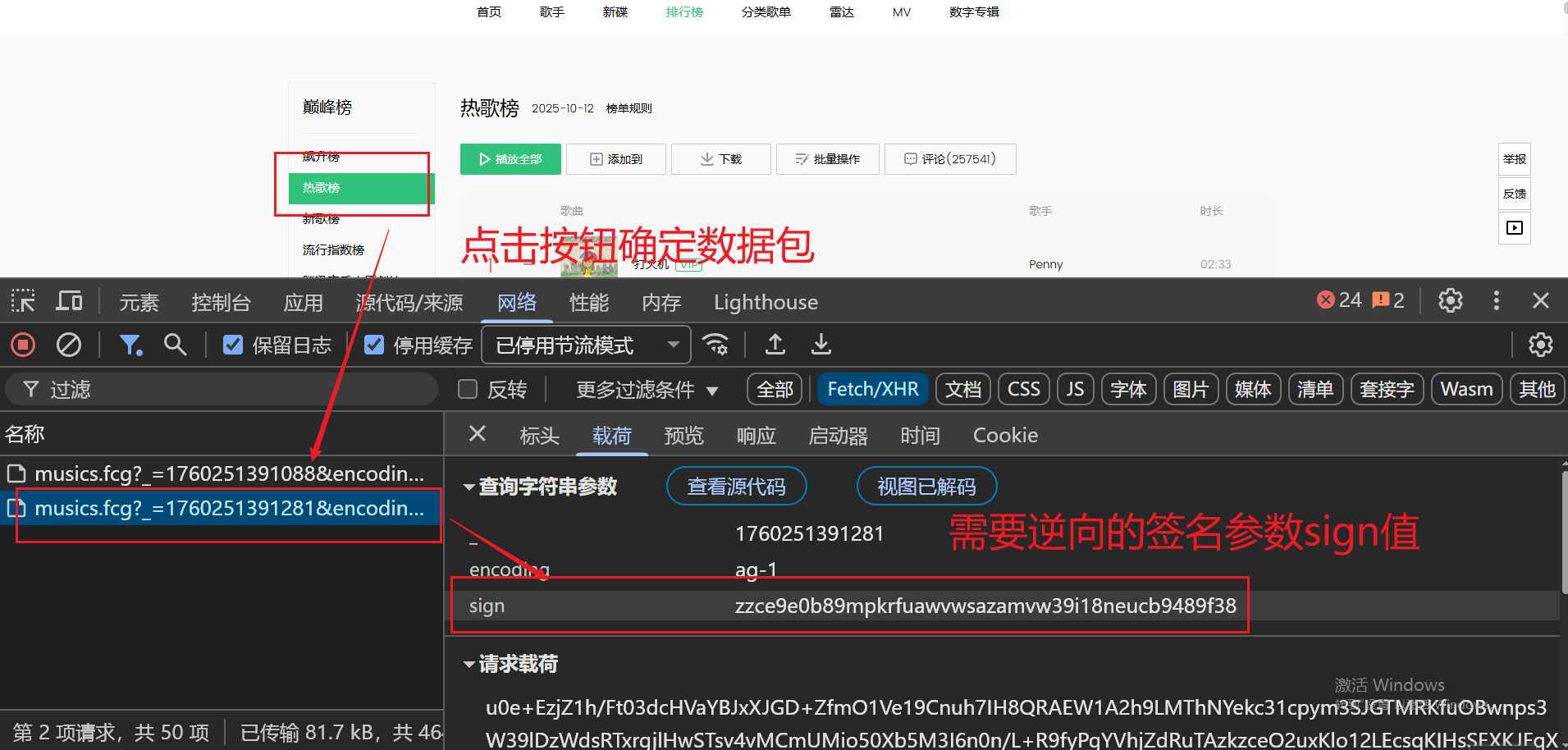Export HAR file download icon
This screenshot has height=750, width=1568.
point(821,345)
